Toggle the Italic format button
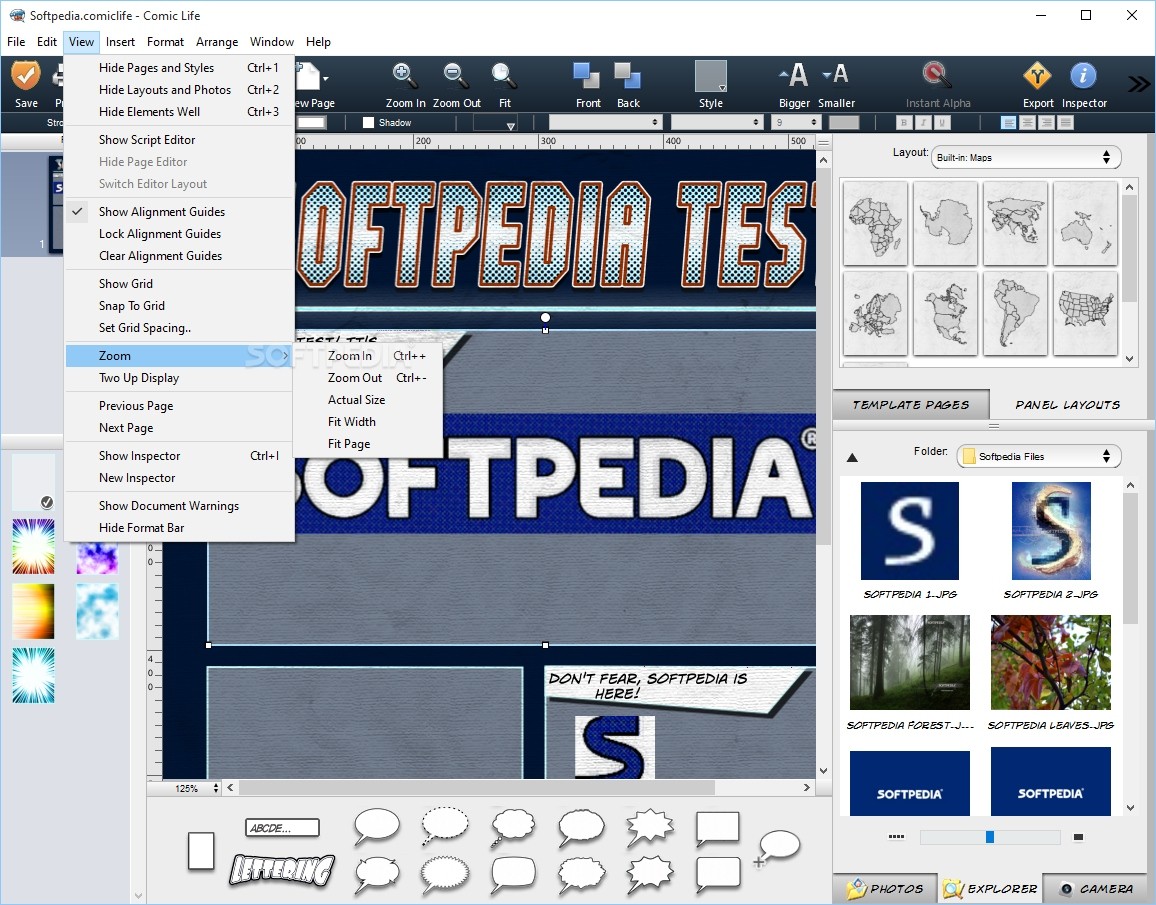The image size is (1156, 905). click(x=923, y=122)
